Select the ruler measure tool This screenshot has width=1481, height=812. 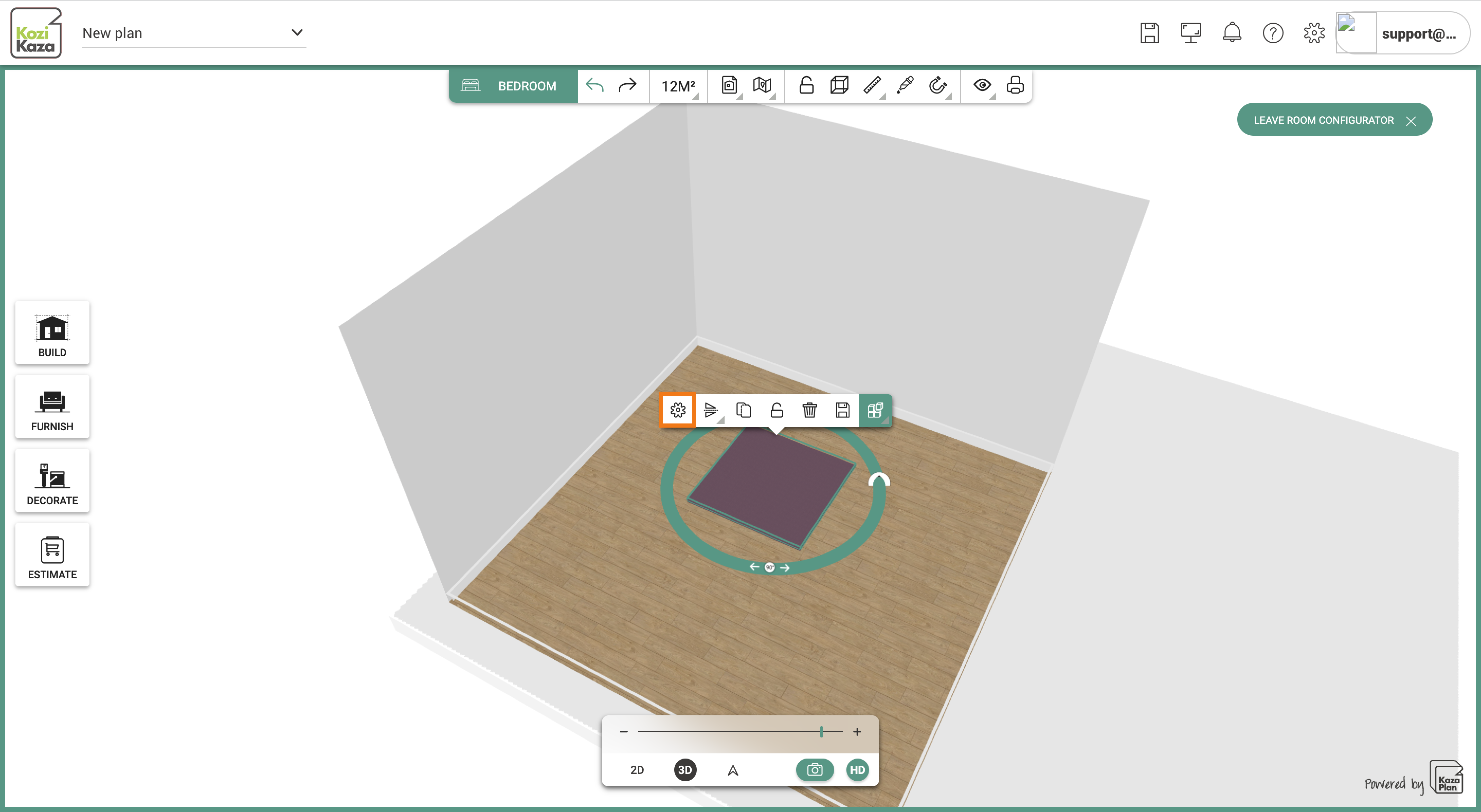pos(873,86)
